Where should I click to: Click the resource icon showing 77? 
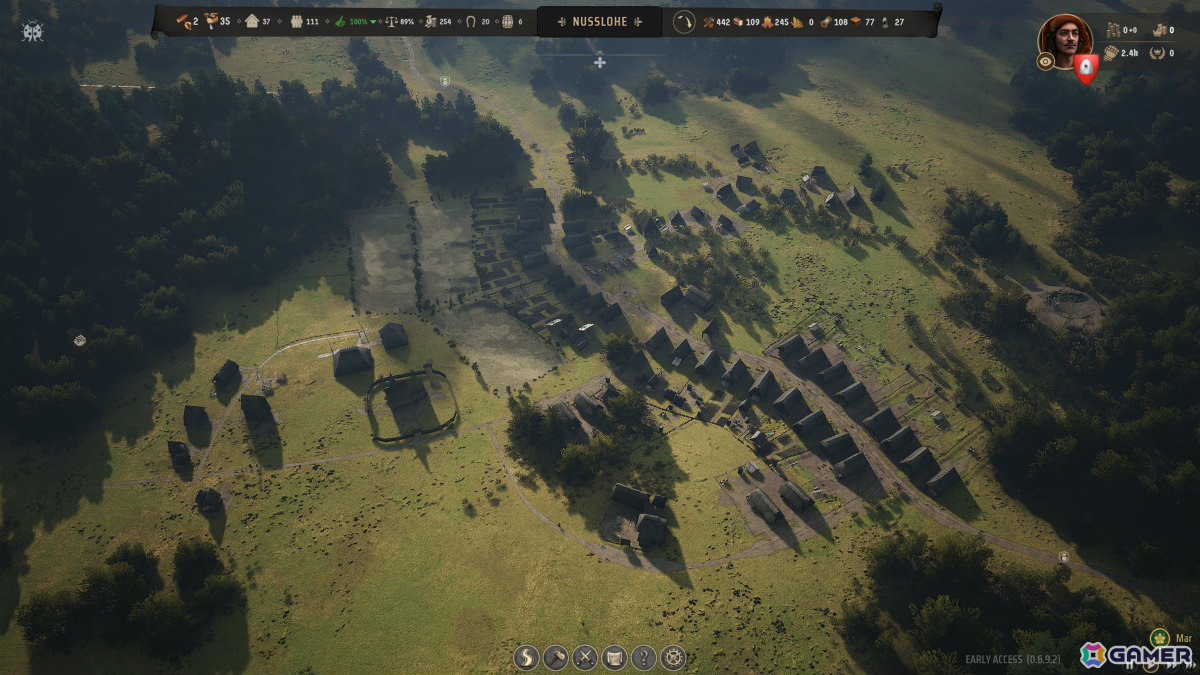click(x=857, y=22)
